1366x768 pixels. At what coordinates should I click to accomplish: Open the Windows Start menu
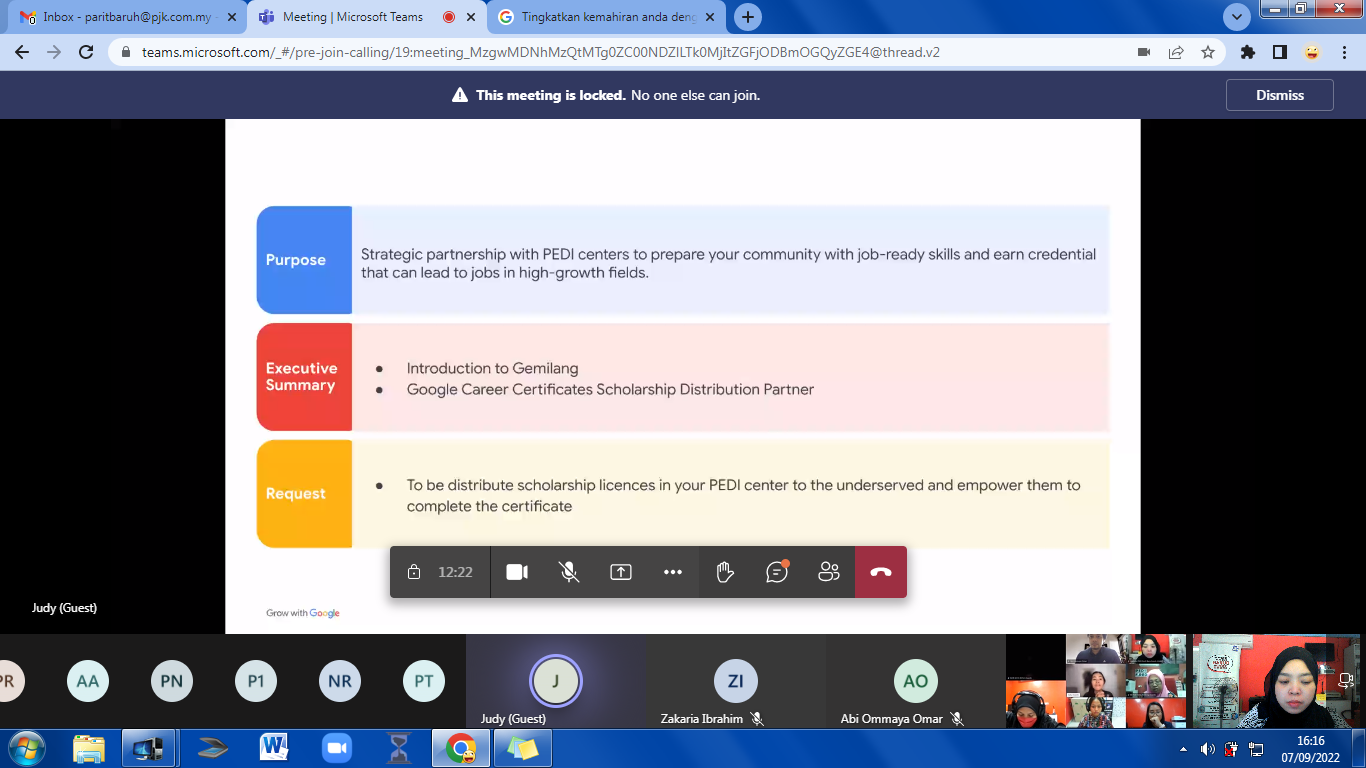tap(26, 748)
